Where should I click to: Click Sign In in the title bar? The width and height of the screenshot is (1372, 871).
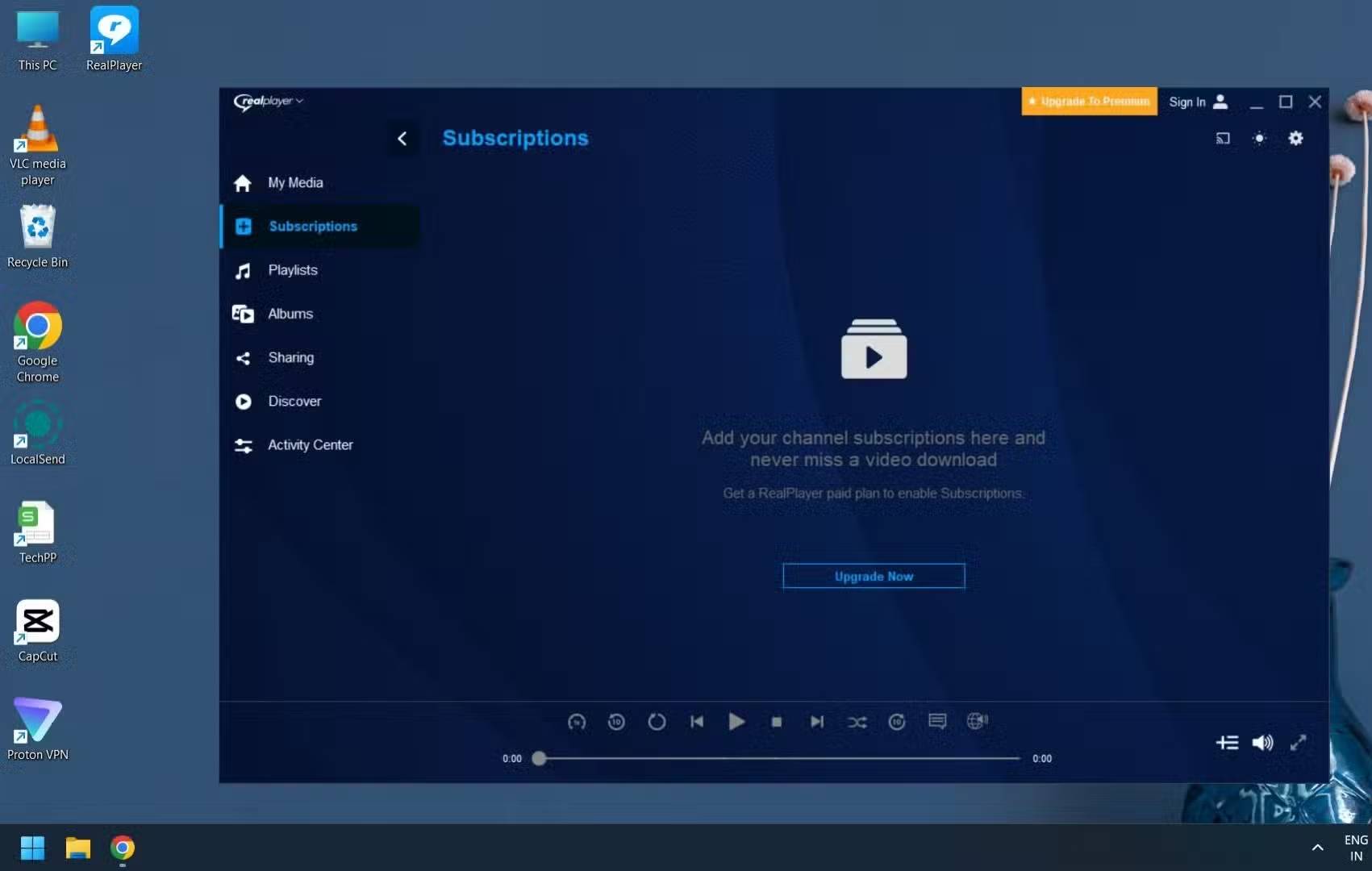coord(1199,102)
